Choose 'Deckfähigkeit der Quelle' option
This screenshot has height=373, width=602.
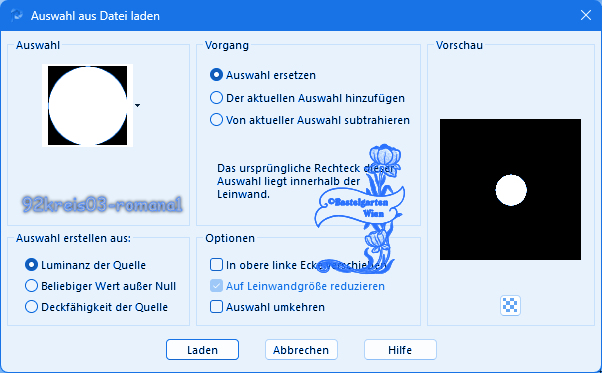(31, 307)
